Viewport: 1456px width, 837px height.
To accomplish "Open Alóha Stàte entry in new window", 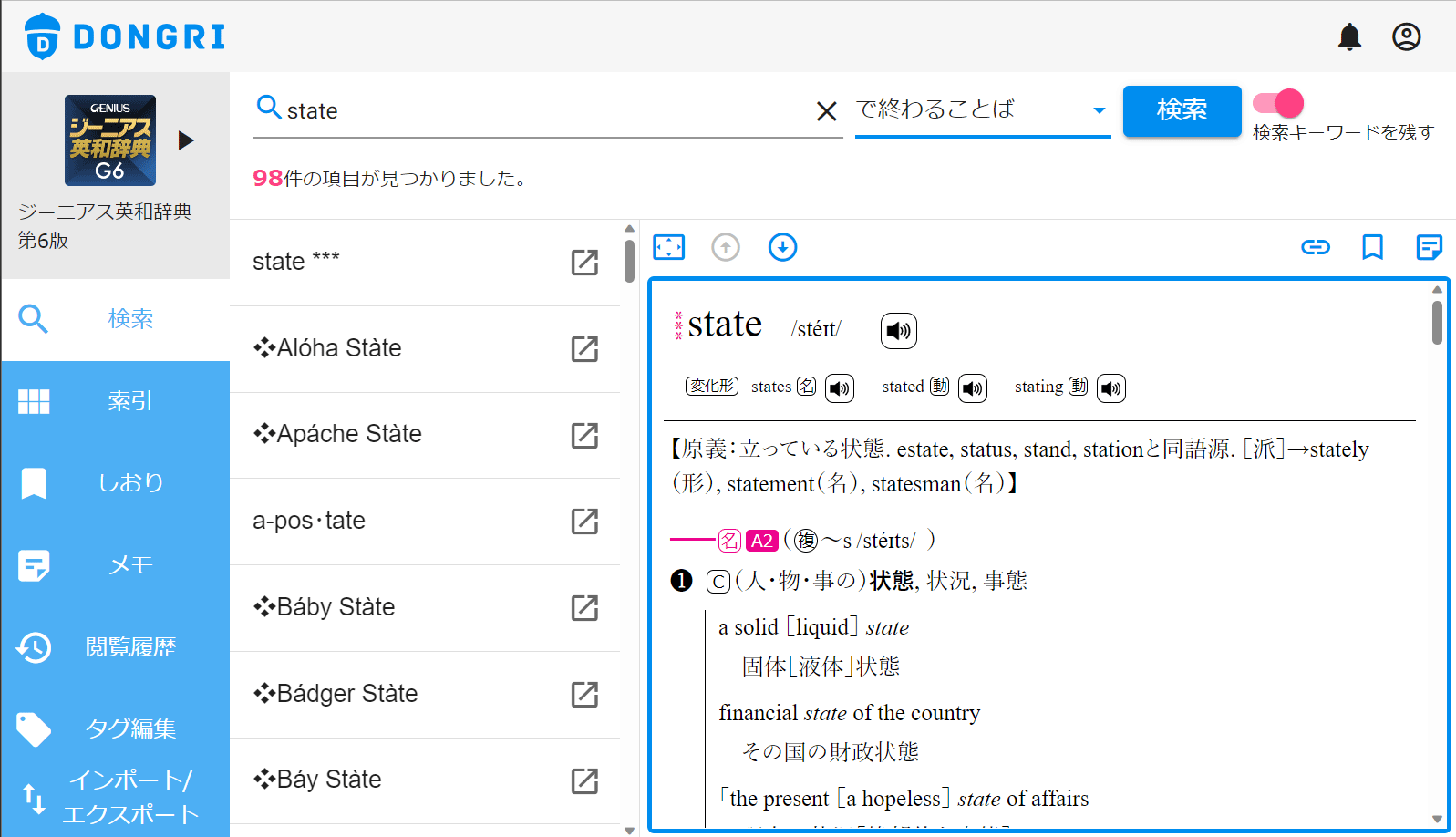I will coord(584,349).
